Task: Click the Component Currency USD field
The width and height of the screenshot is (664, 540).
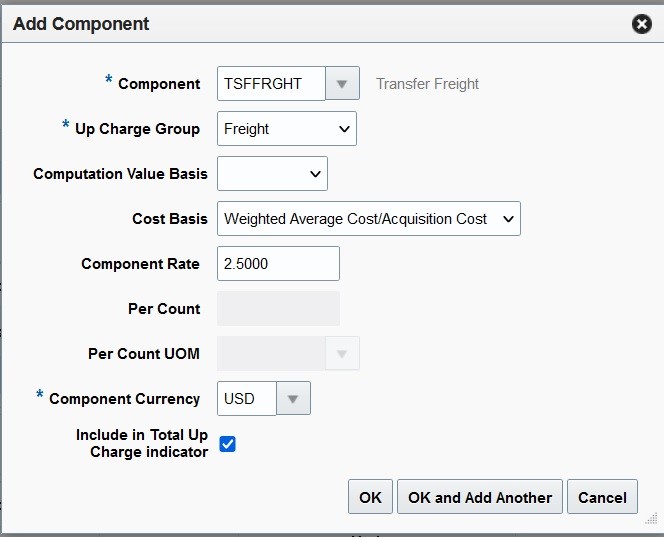Action: pyautogui.click(x=246, y=398)
